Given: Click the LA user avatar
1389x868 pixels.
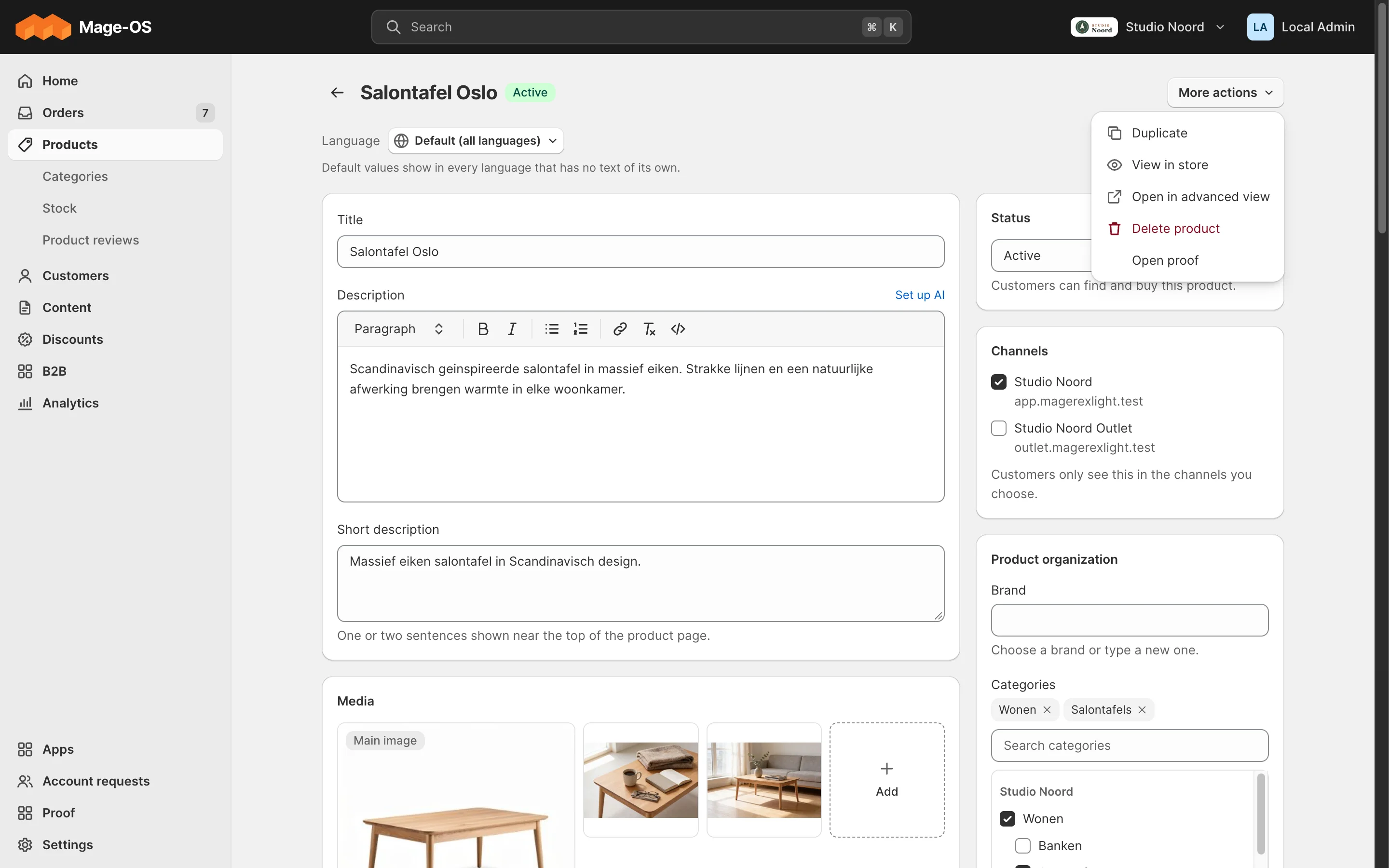Looking at the screenshot, I should (x=1260, y=27).
